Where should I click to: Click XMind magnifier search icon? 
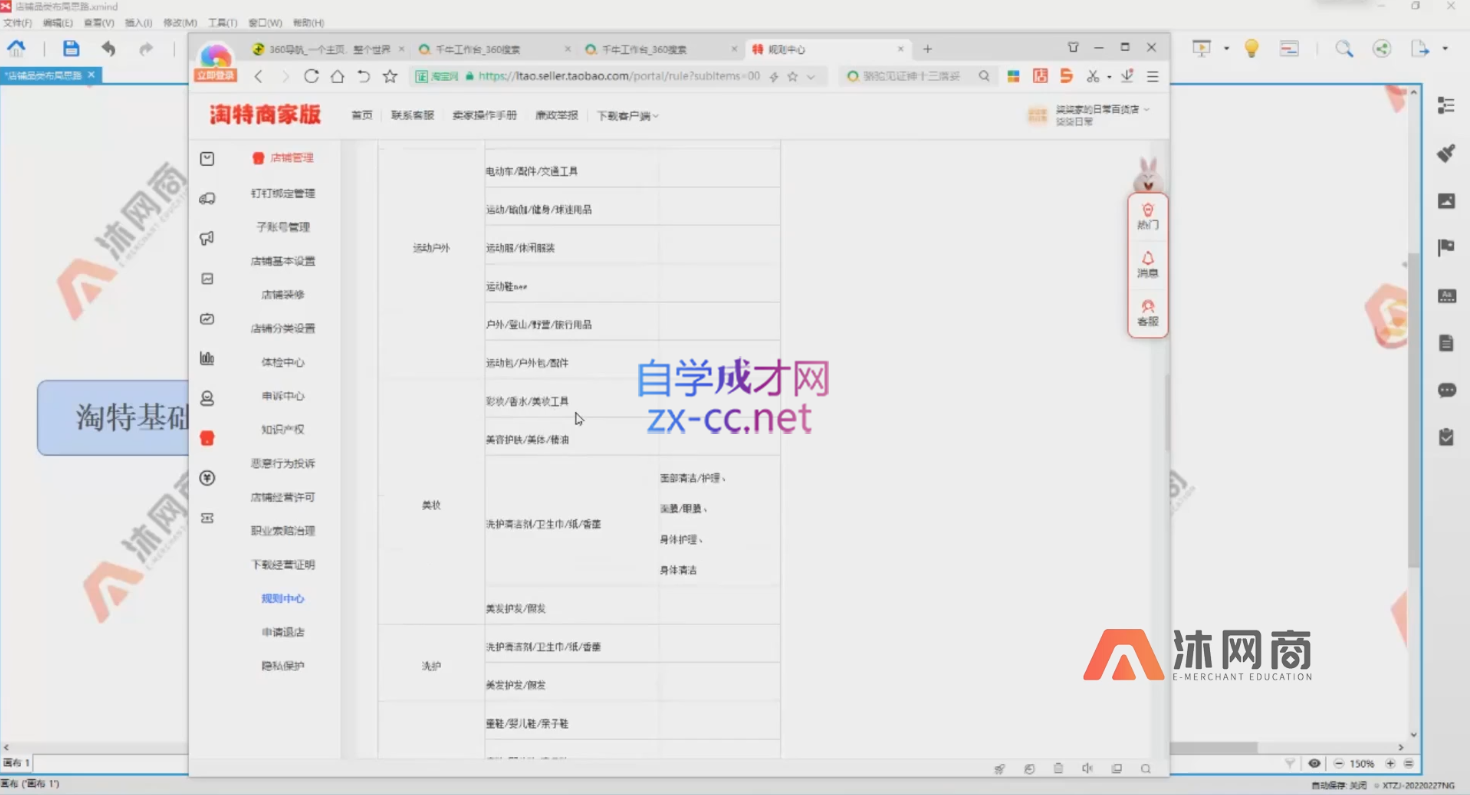tap(1344, 48)
